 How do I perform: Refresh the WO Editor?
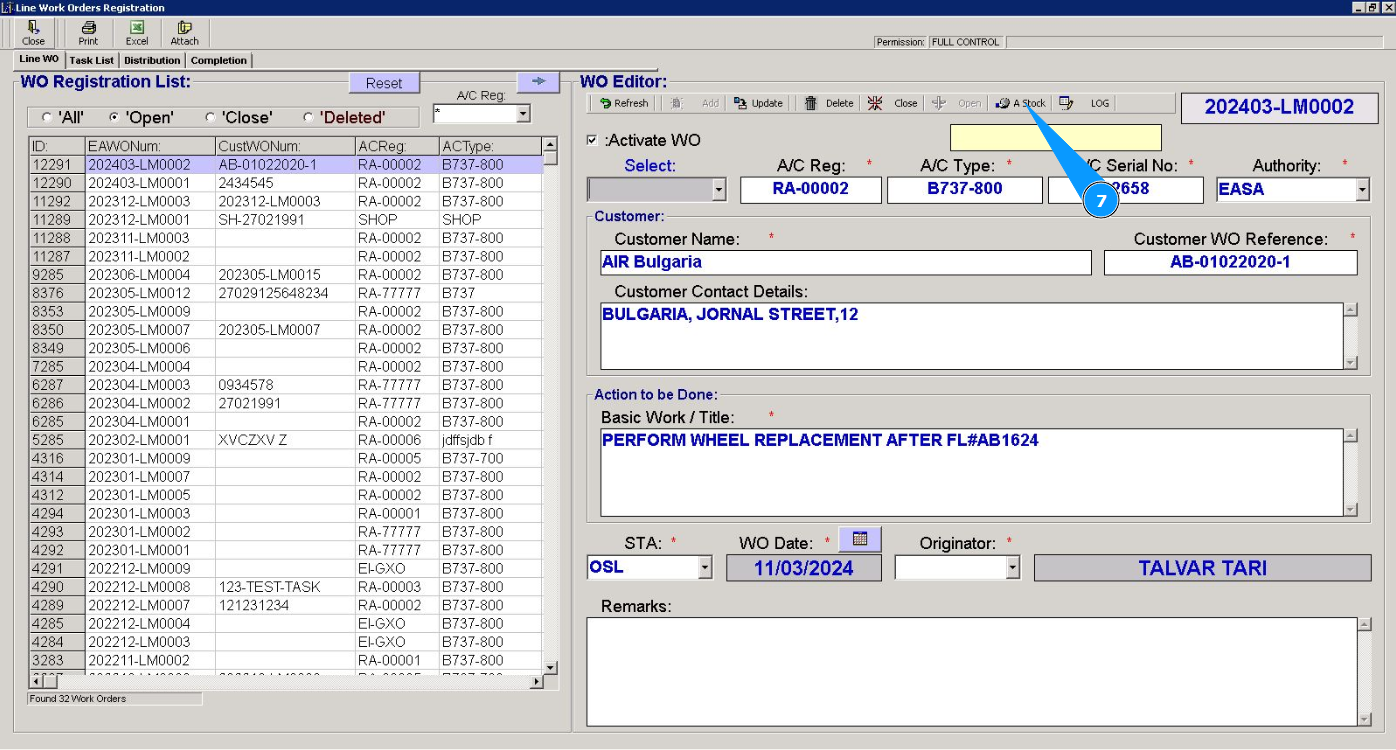click(623, 103)
